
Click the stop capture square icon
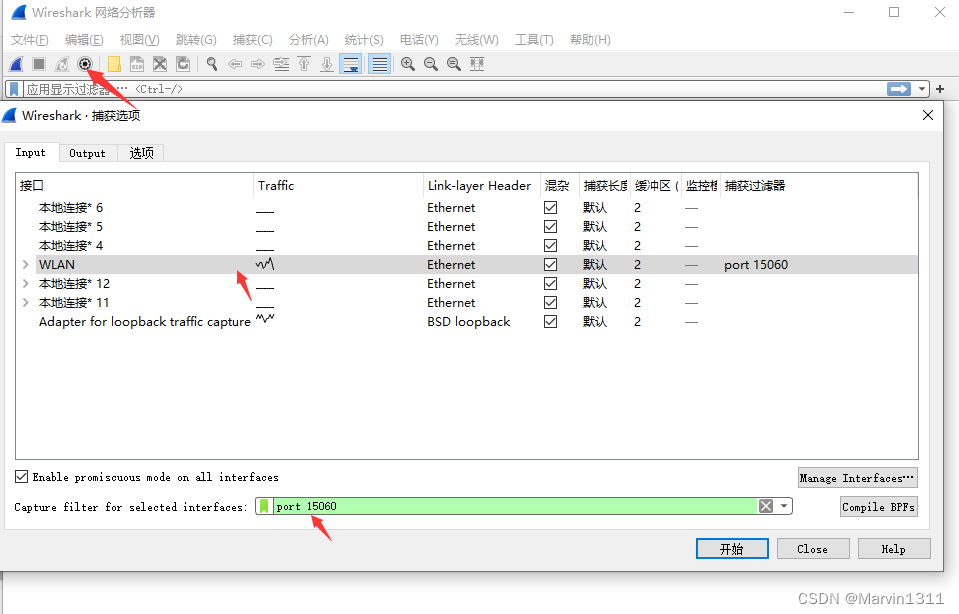coord(39,64)
